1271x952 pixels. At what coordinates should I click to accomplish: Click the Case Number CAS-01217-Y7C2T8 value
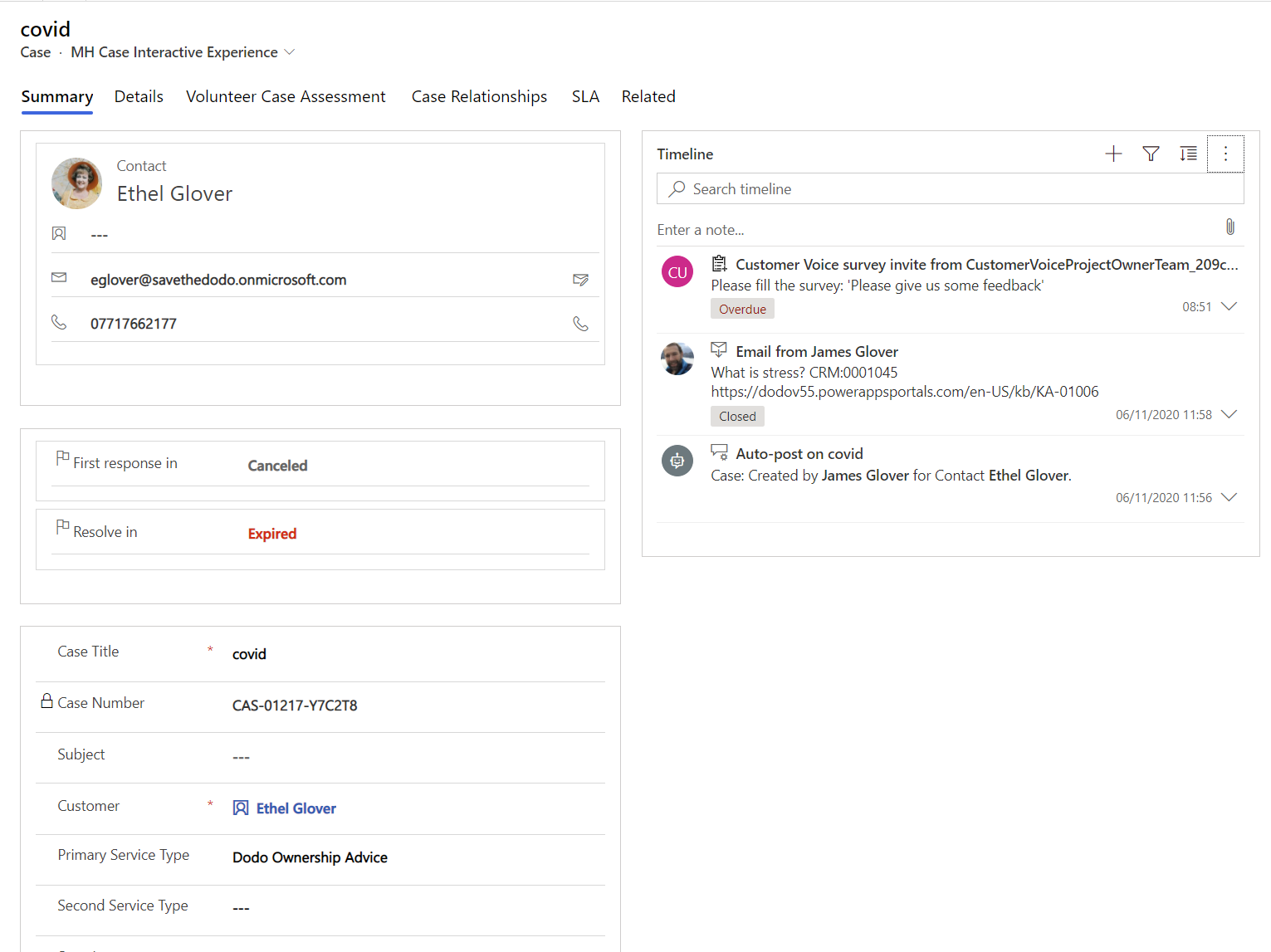295,705
